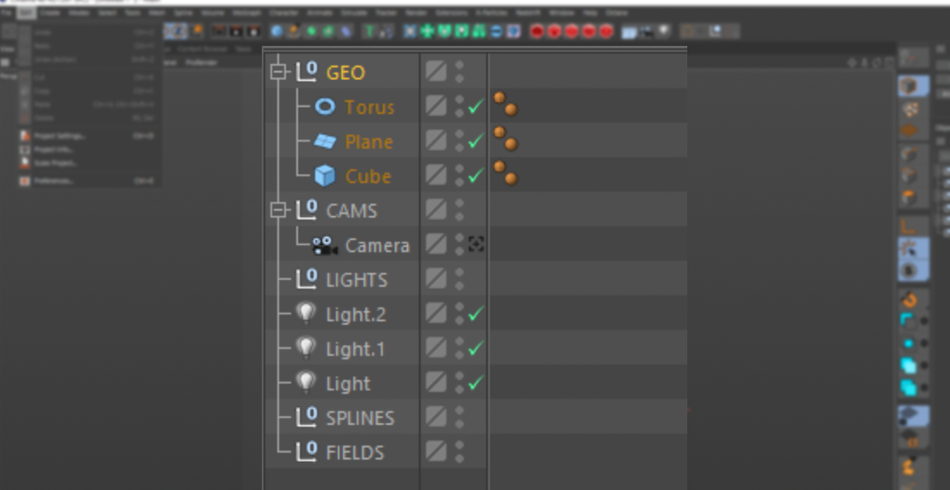Click the layer square on Torus row

pos(436,106)
